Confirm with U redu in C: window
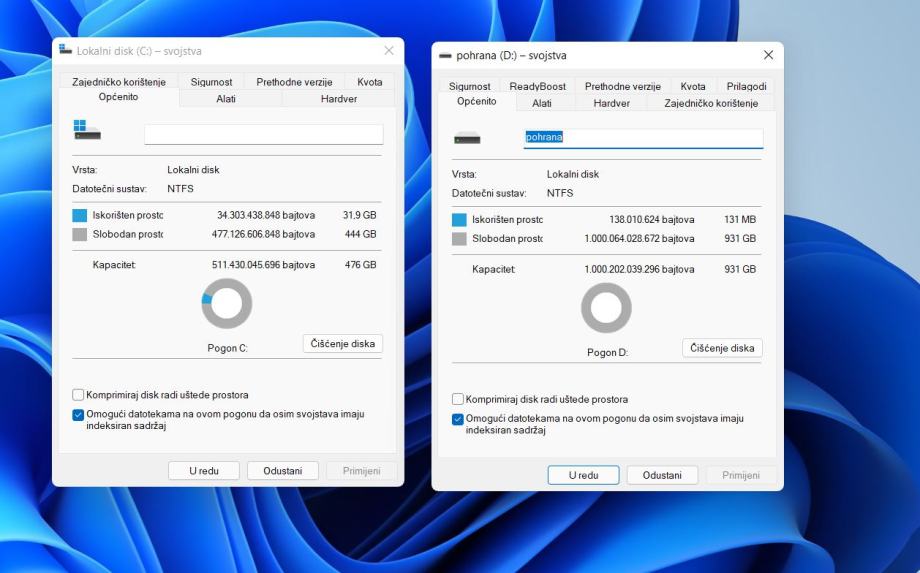 (204, 471)
